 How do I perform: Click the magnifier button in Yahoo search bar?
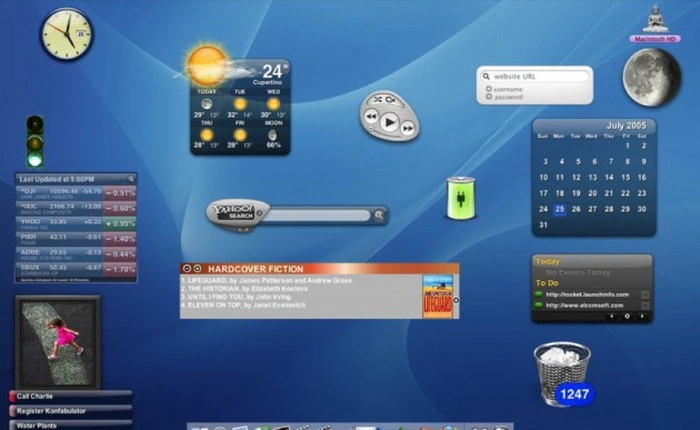tap(379, 215)
